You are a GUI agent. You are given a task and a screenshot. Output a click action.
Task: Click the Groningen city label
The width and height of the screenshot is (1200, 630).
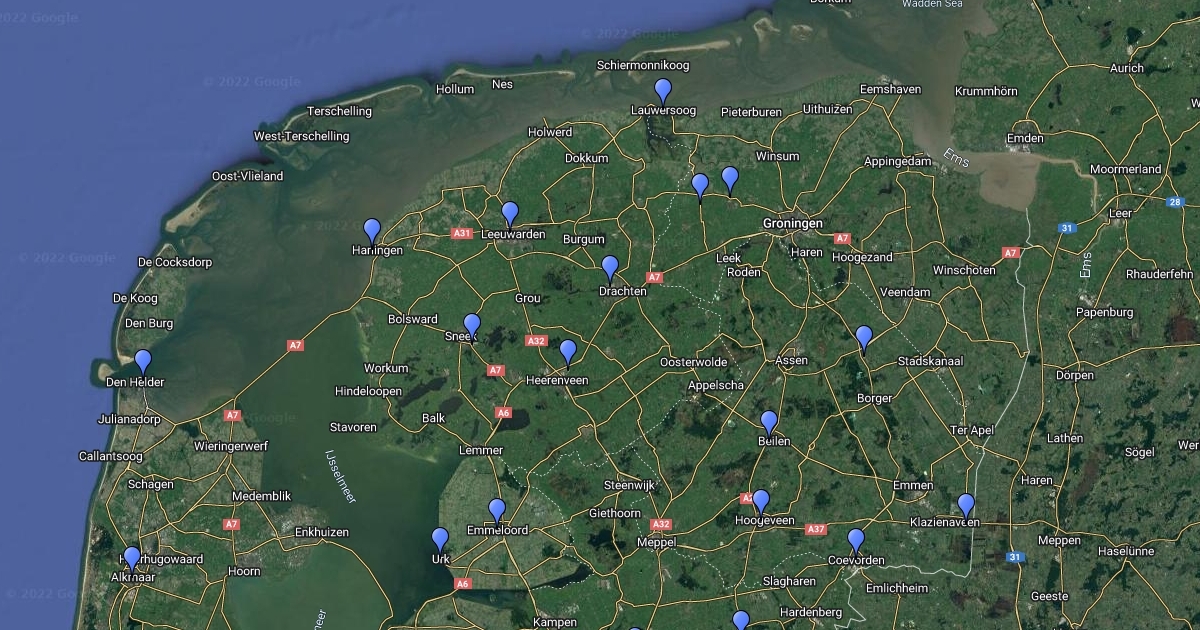[x=792, y=223]
